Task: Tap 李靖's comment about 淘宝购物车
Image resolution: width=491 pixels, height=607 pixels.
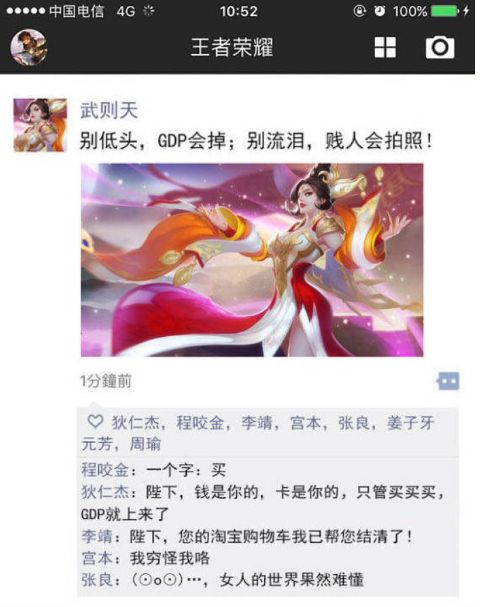Action: coord(247,537)
